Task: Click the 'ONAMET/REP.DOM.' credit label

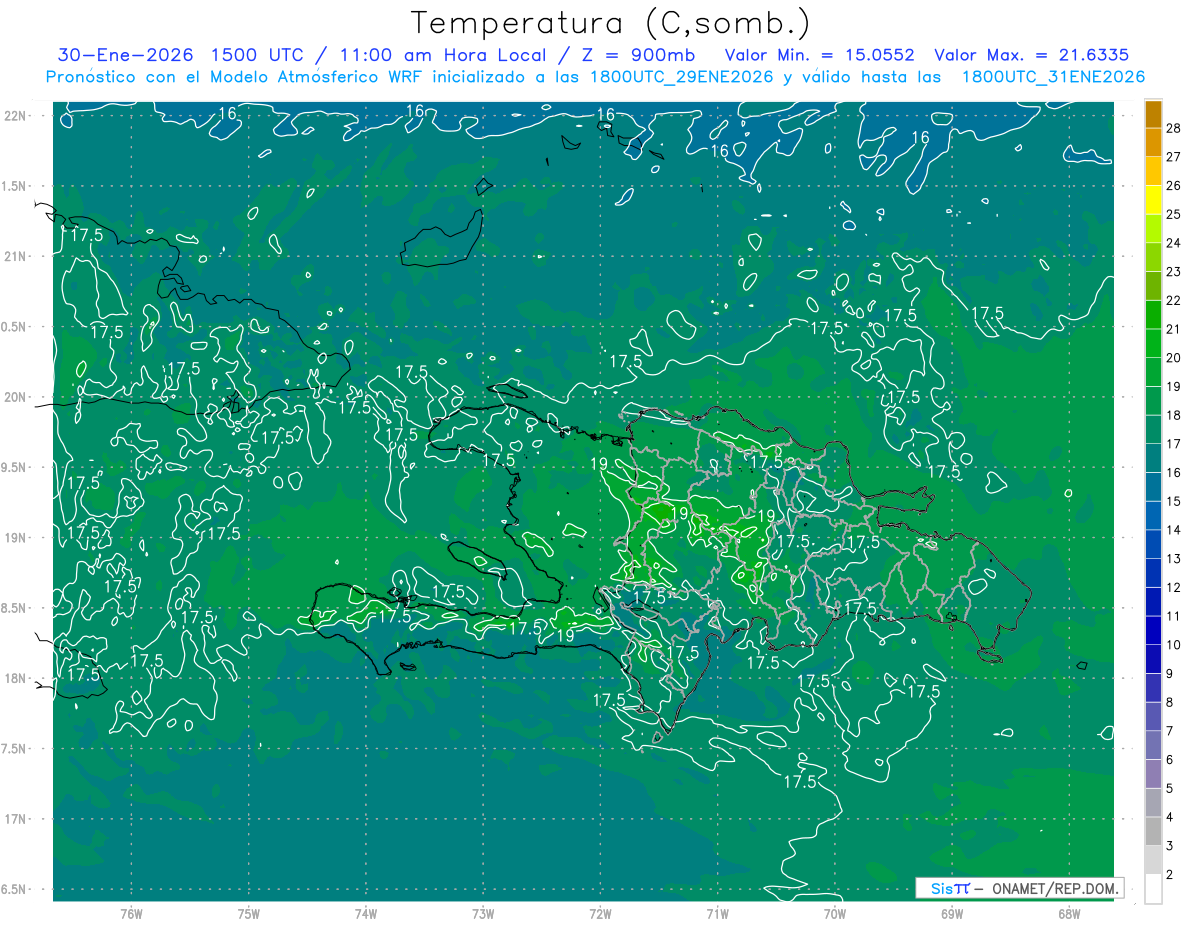Action: pos(1056,888)
